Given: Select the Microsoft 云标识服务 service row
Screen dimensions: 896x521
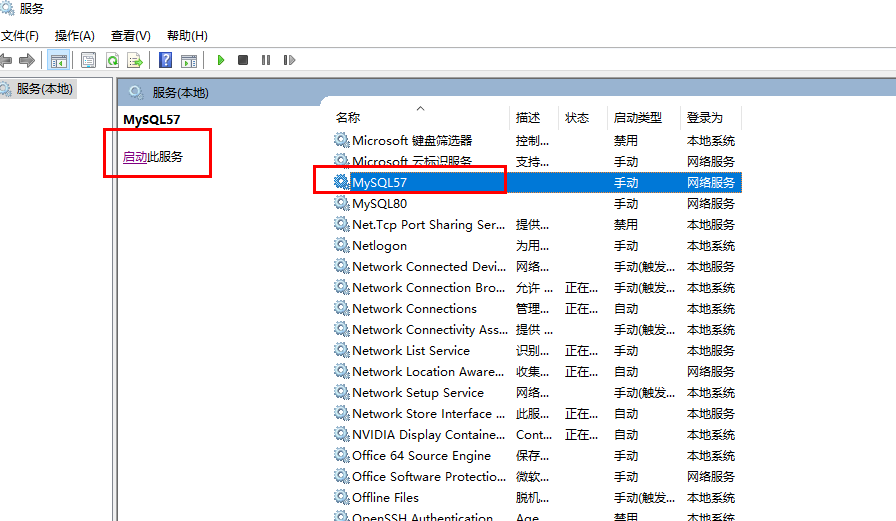Looking at the screenshot, I should tap(537, 162).
